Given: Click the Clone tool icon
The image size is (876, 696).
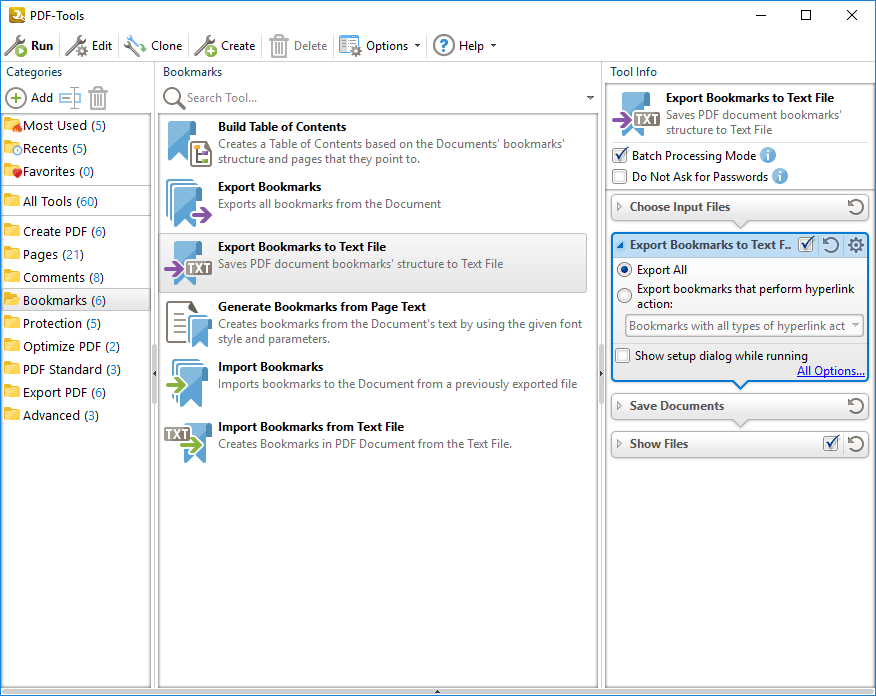Looking at the screenshot, I should (x=135, y=46).
